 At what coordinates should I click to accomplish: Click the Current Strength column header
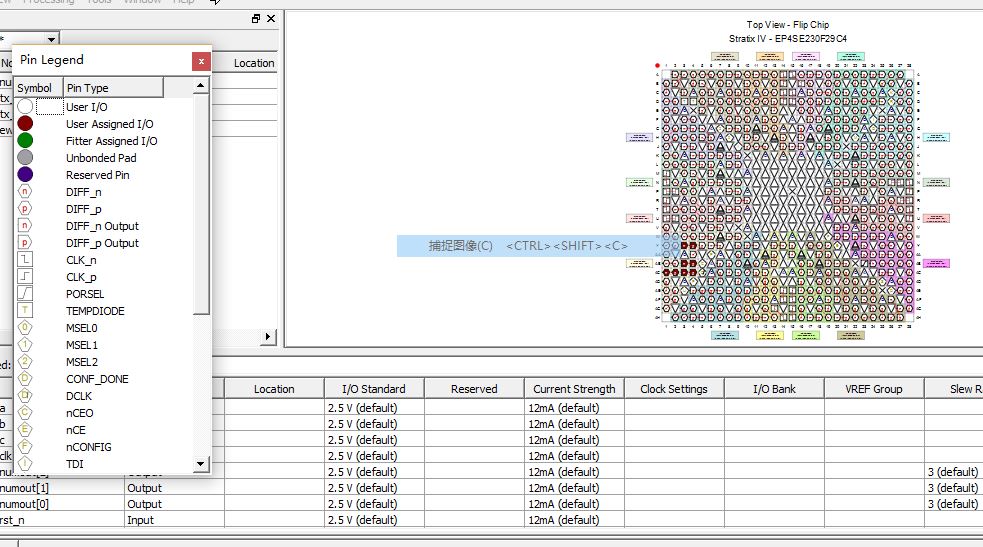[574, 389]
